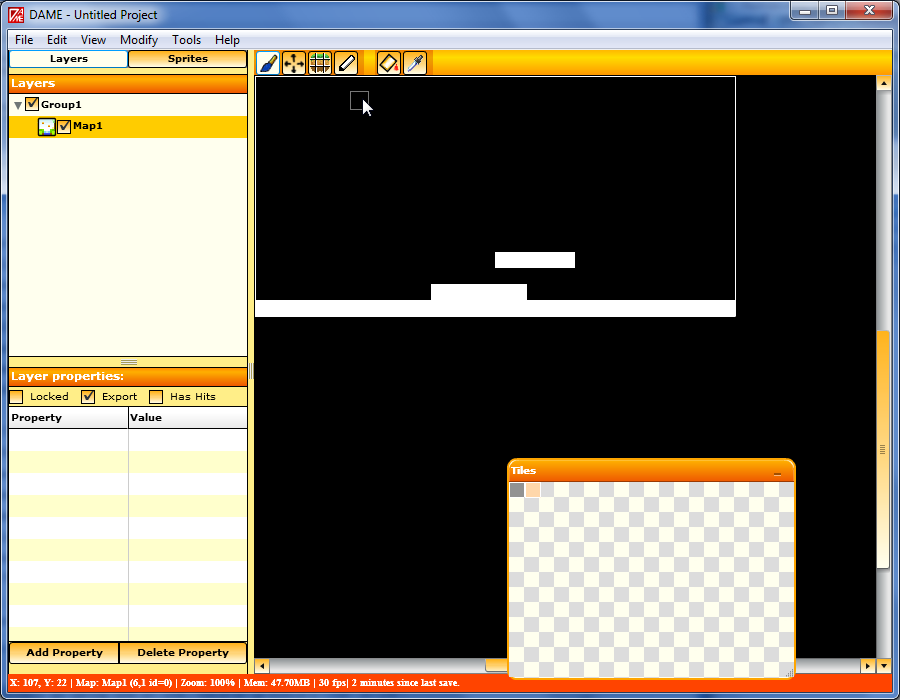Screen dimensions: 900x700
Task: Open the View menu
Action: coord(93,40)
